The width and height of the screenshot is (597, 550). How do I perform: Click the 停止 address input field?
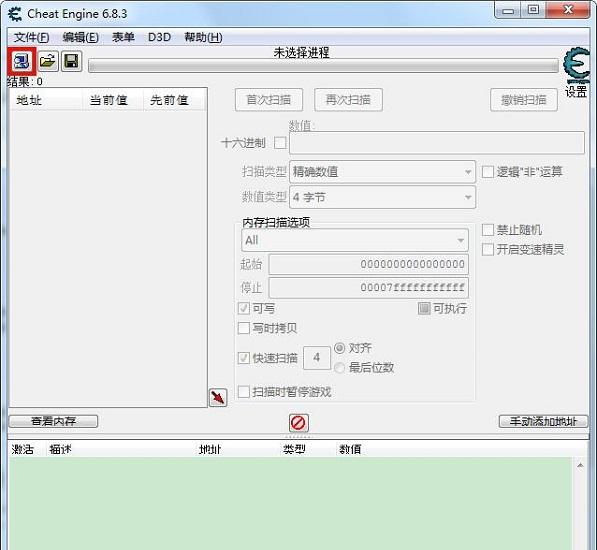tap(369, 288)
